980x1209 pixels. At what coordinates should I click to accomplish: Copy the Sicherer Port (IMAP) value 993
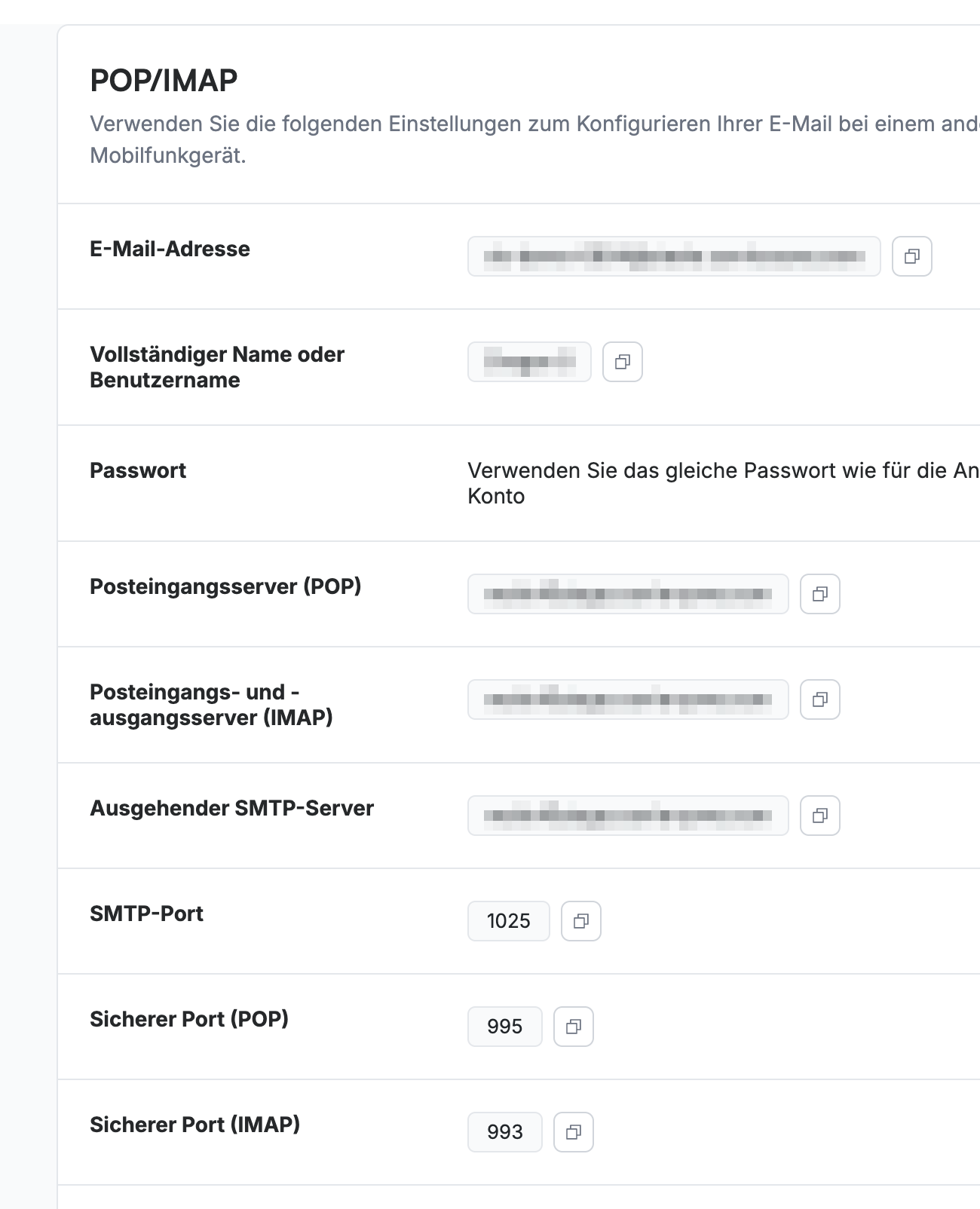[574, 1132]
